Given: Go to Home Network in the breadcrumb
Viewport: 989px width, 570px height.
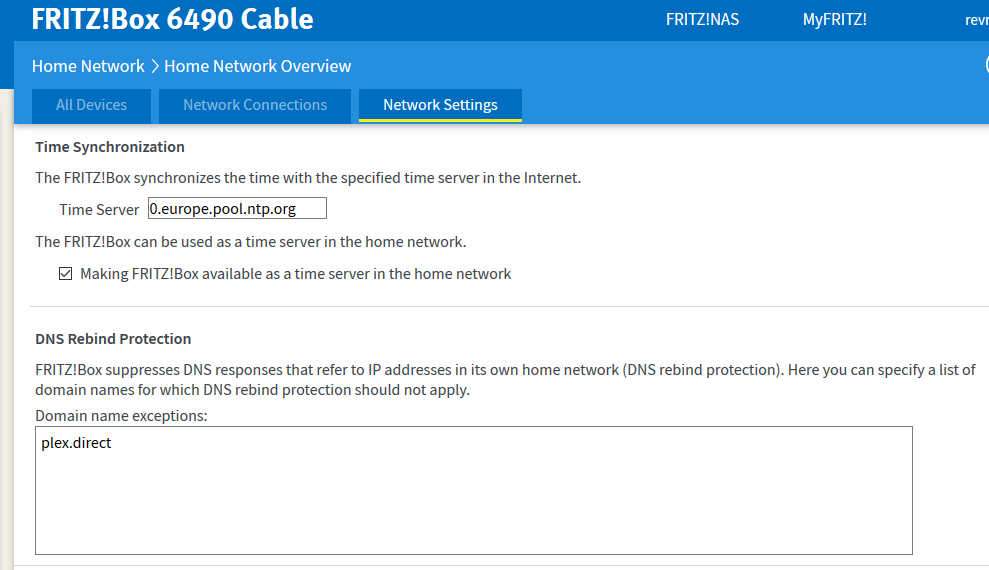Looking at the screenshot, I should (88, 66).
